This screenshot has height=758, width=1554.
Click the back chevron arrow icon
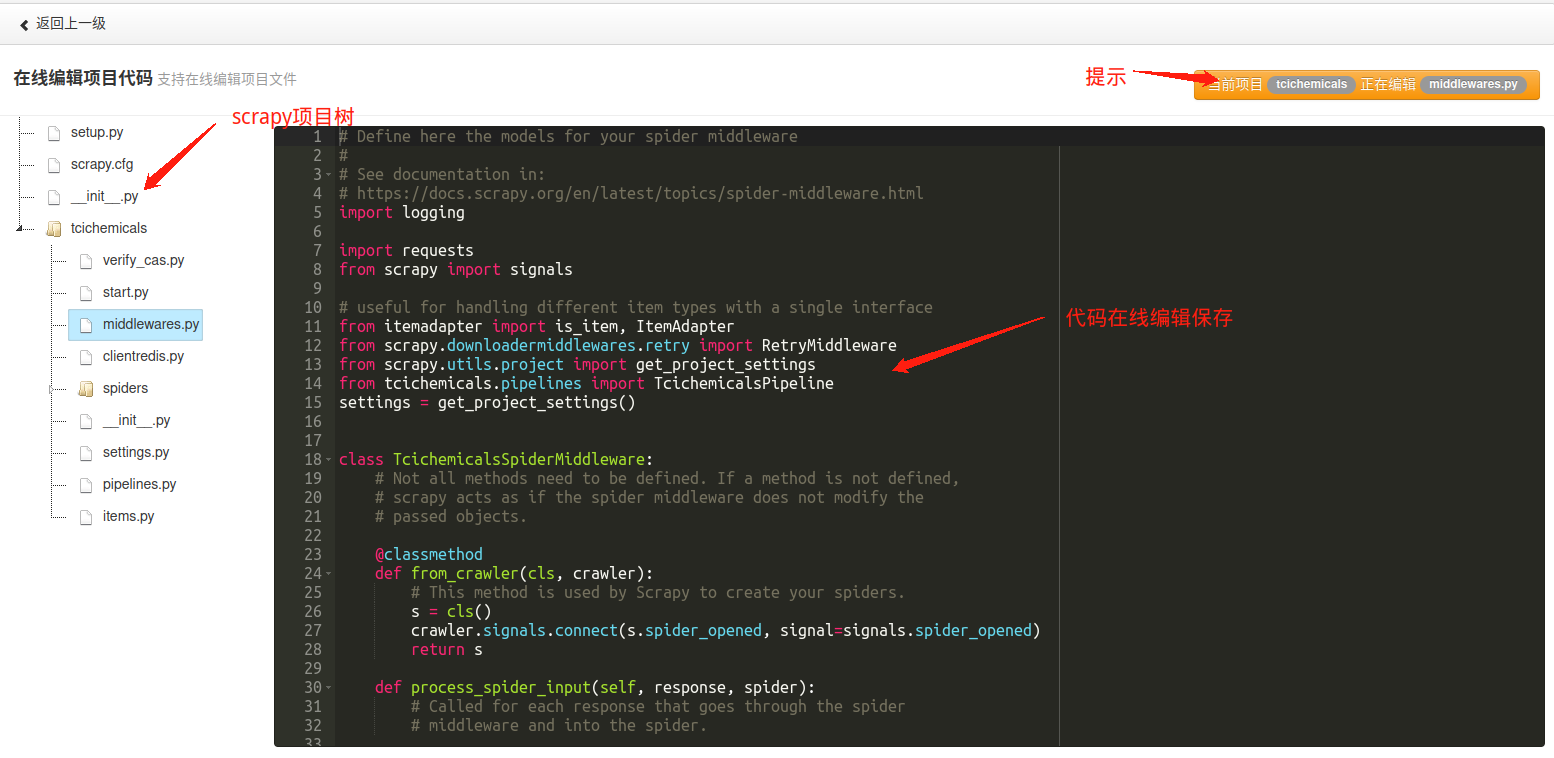click(x=24, y=24)
